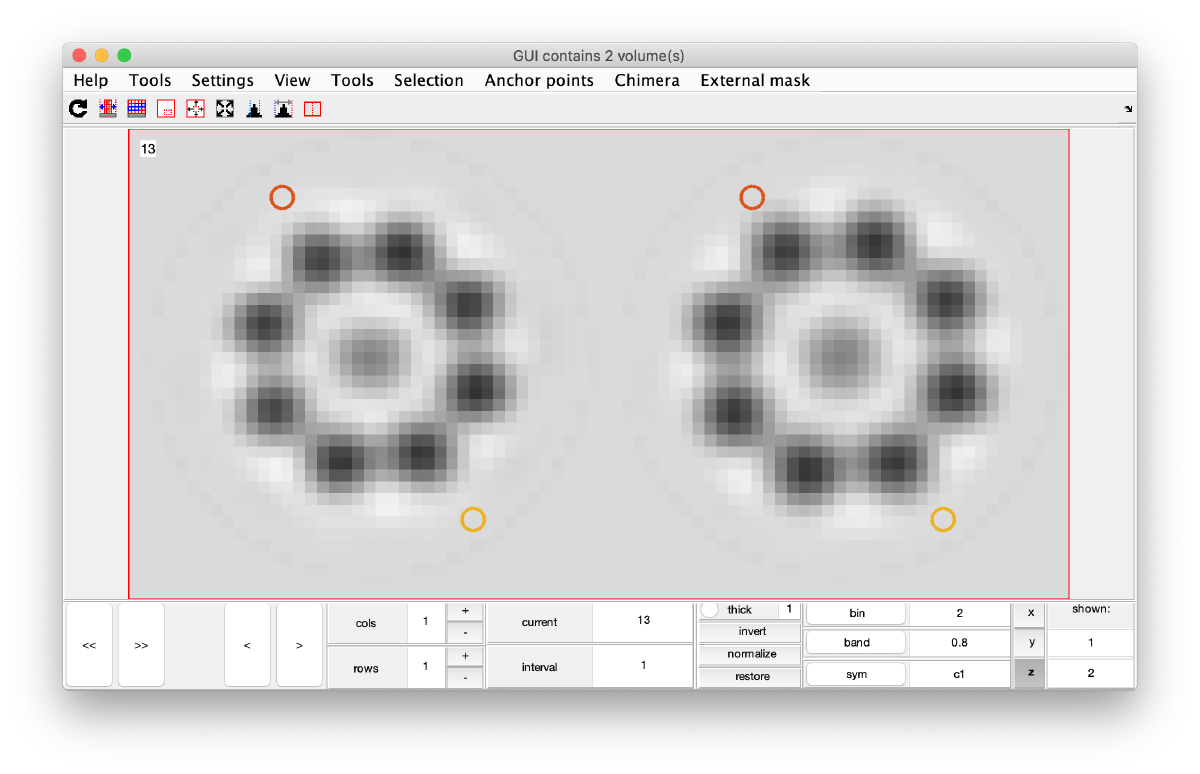Click the split red rectangle toolbar icon

312,109
